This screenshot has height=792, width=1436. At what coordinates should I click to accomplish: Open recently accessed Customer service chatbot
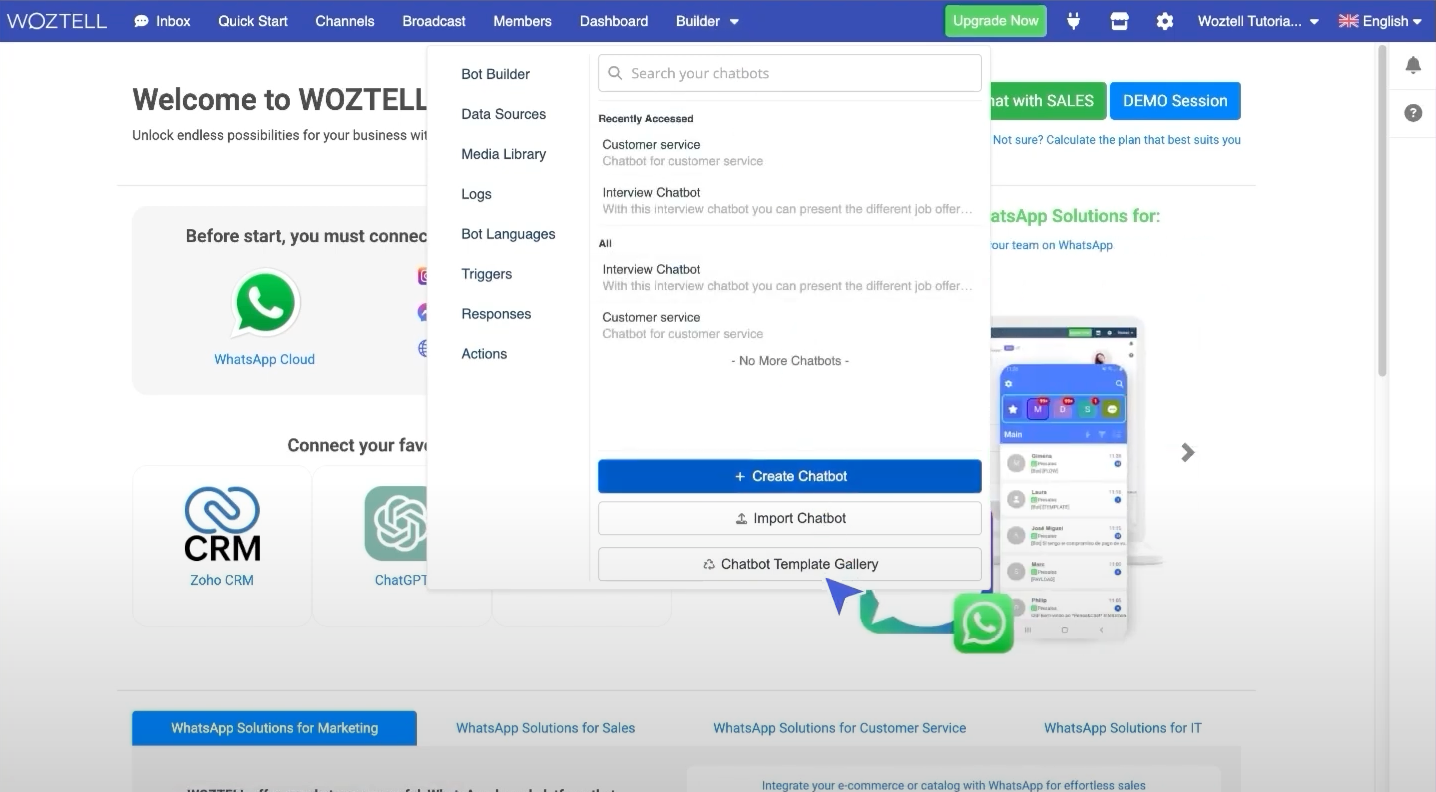pos(790,152)
